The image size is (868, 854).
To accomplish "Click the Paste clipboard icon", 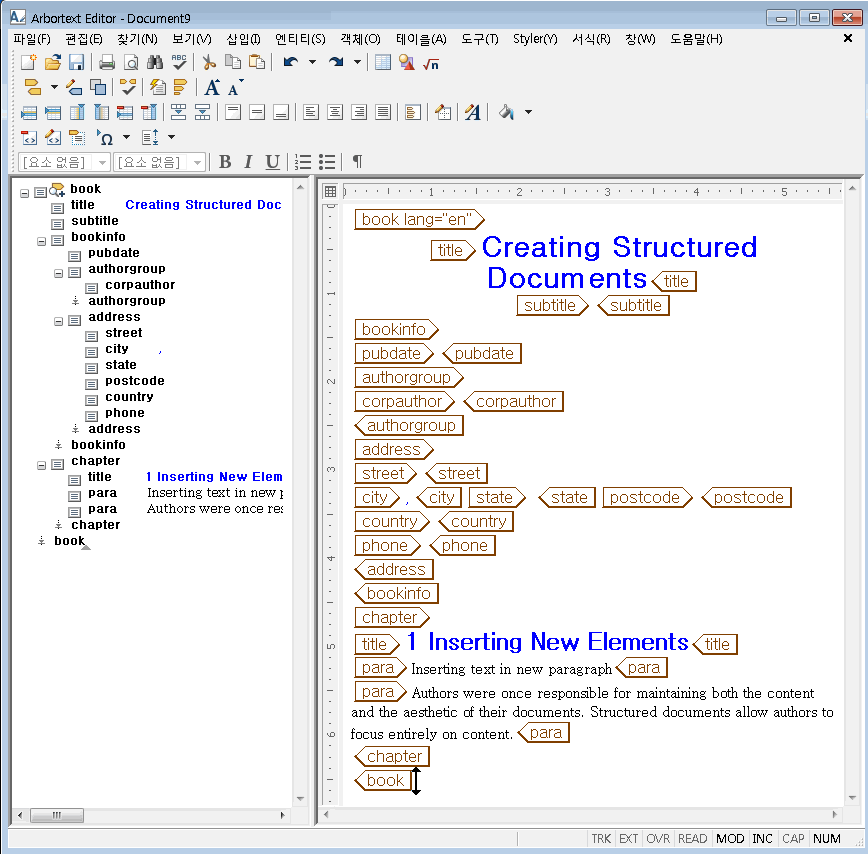I will coord(257,62).
